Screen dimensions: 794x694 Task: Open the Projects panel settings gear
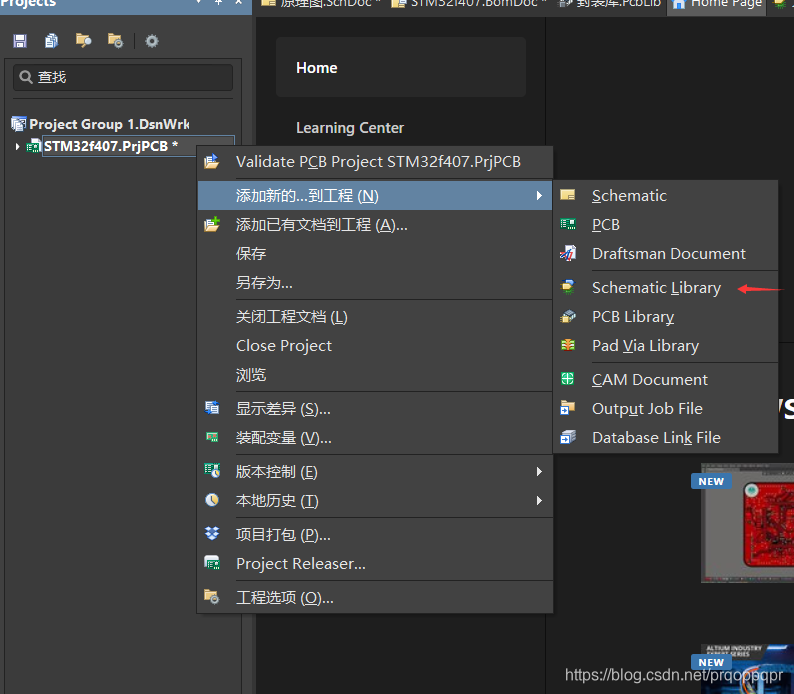(152, 41)
